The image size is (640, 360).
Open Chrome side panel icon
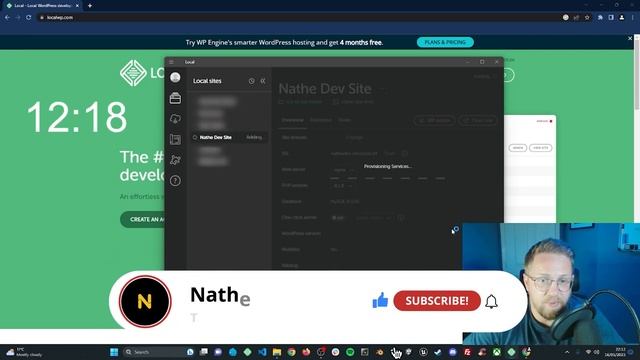pyautogui.click(x=611, y=18)
